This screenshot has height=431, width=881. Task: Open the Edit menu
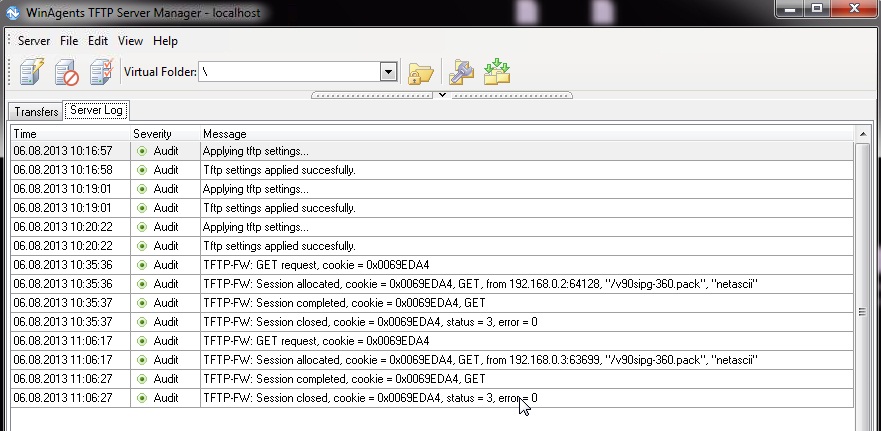[x=98, y=41]
